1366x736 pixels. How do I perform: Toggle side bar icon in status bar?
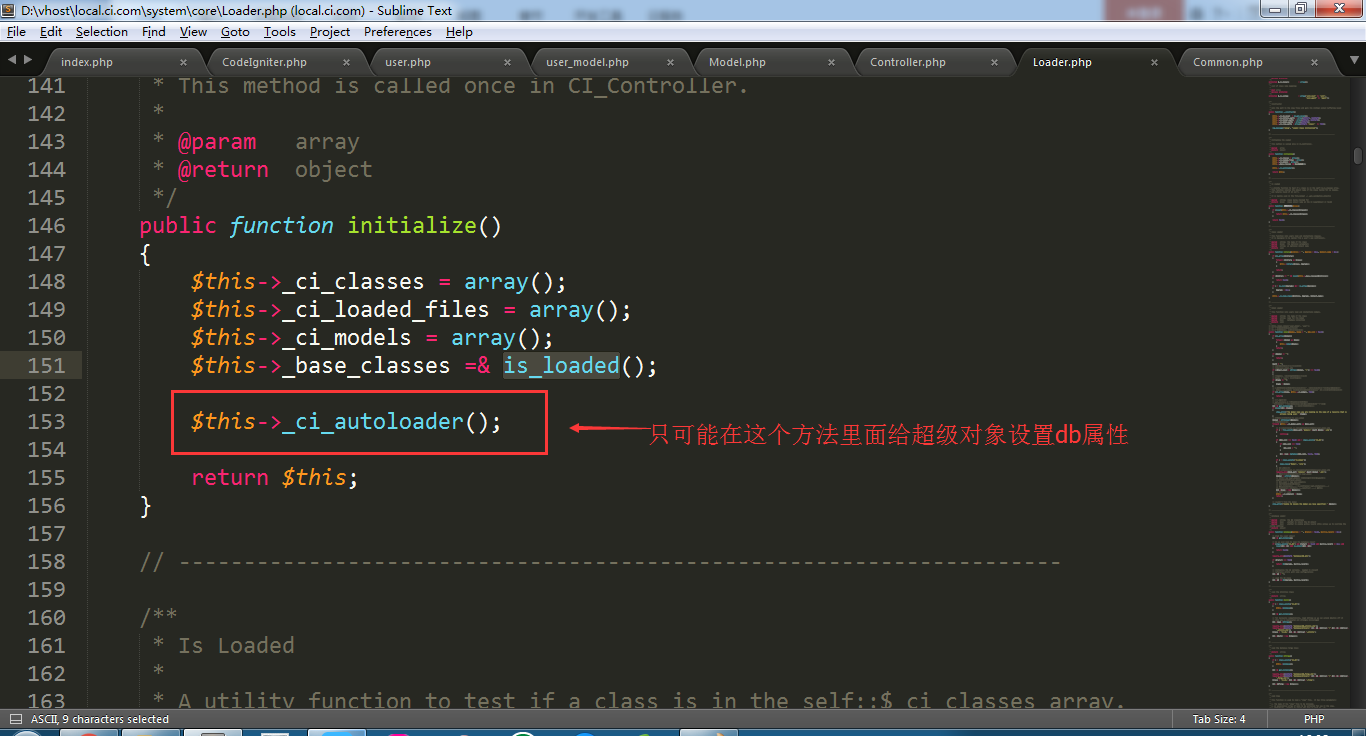coord(14,719)
